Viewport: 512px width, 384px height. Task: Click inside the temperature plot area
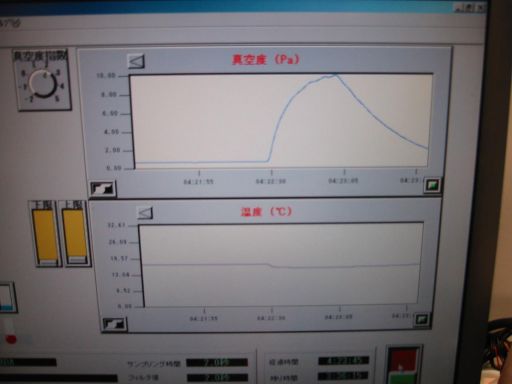click(282, 264)
